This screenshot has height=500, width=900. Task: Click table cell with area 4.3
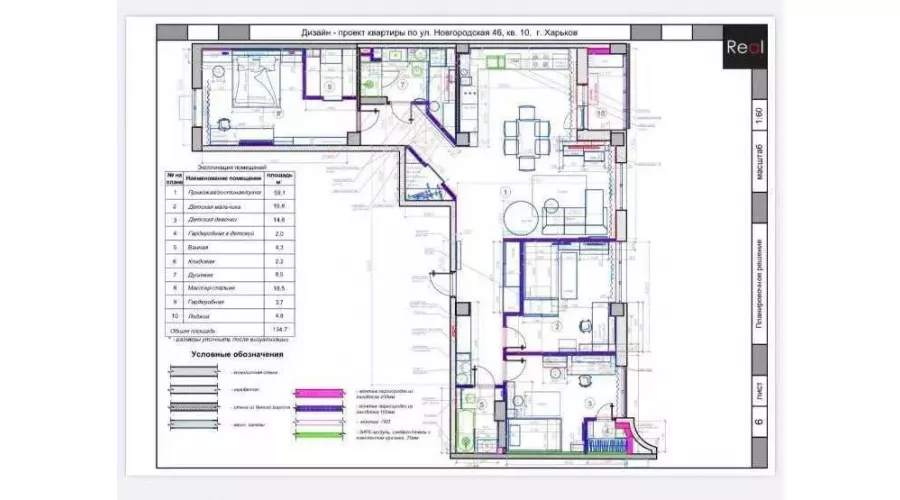pyautogui.click(x=280, y=247)
